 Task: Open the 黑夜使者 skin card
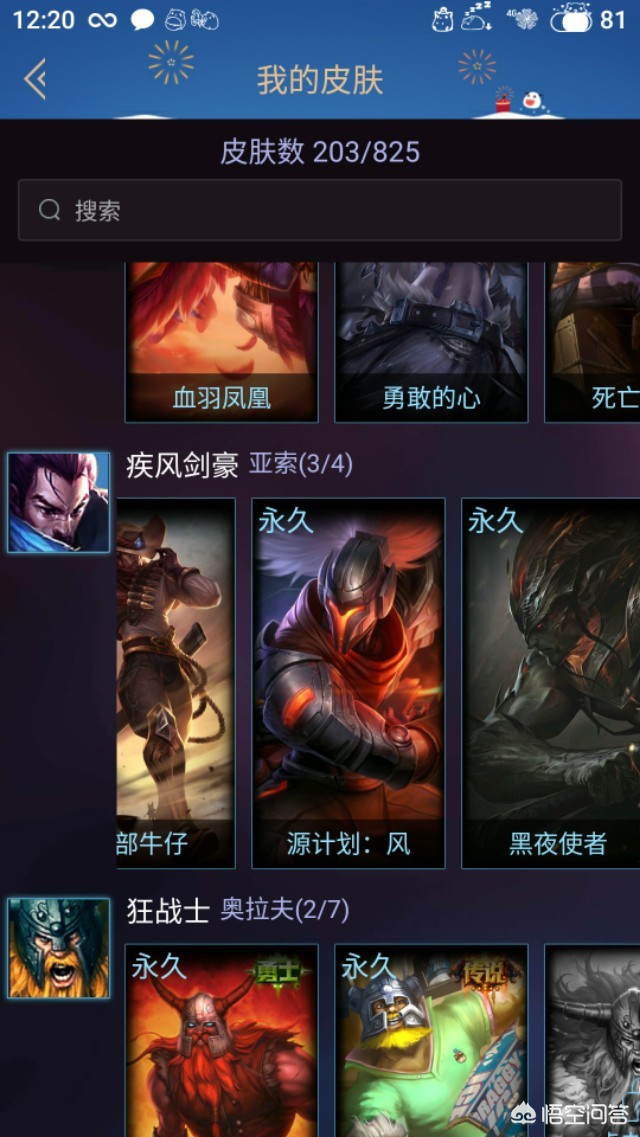point(551,682)
